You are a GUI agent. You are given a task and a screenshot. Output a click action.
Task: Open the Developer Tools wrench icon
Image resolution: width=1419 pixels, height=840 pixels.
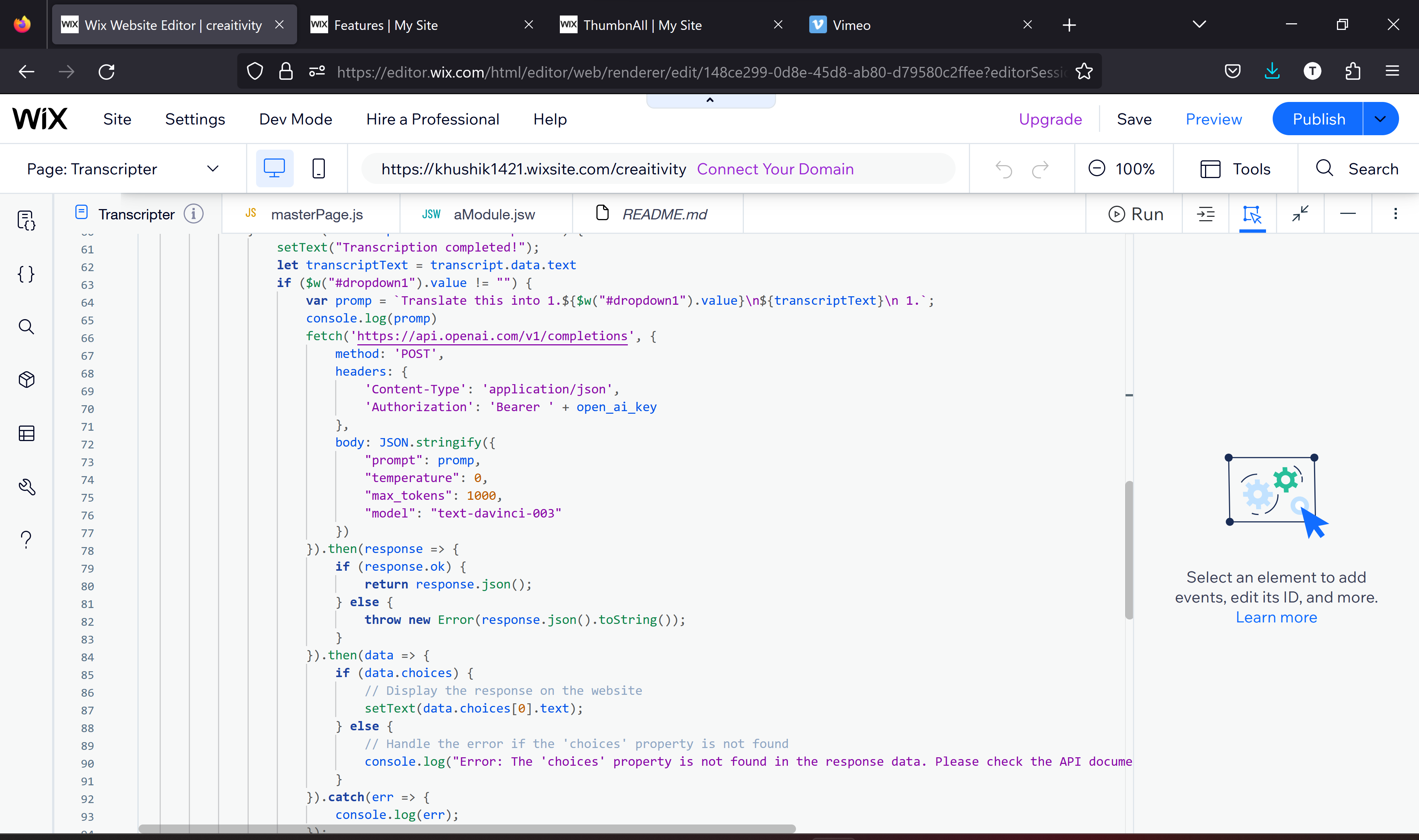point(26,486)
